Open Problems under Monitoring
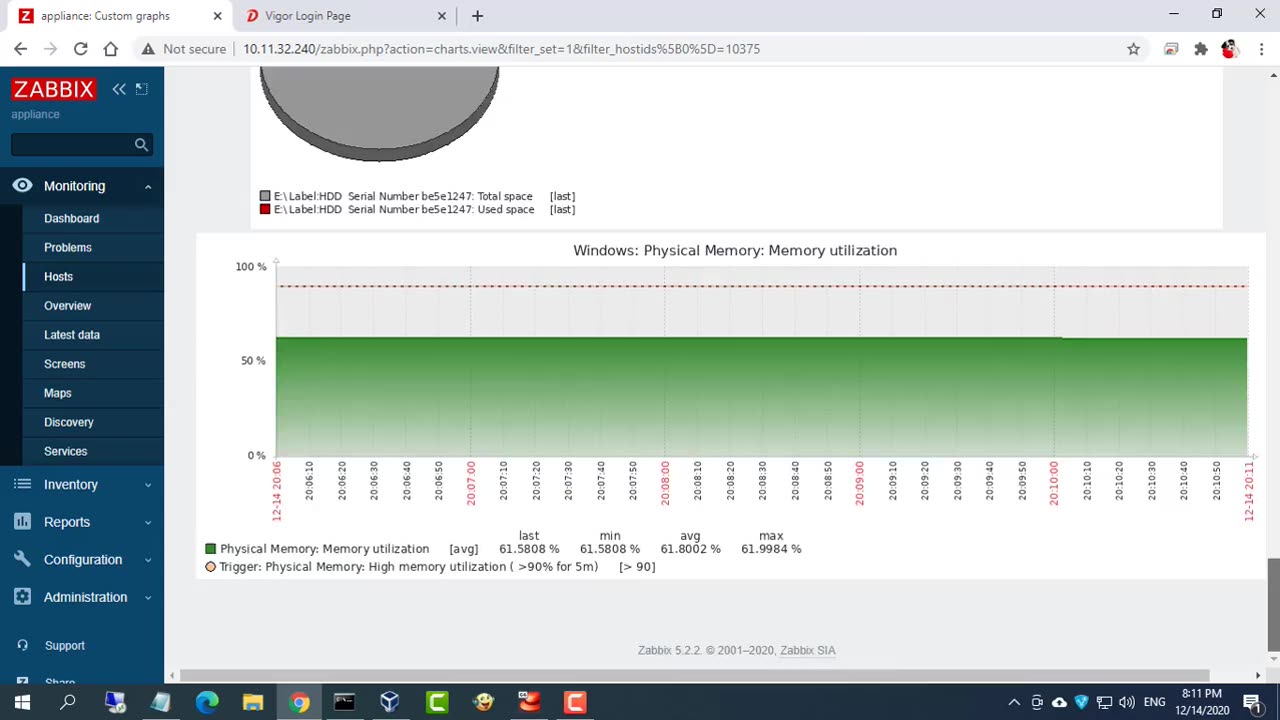1280x720 pixels. (x=67, y=247)
